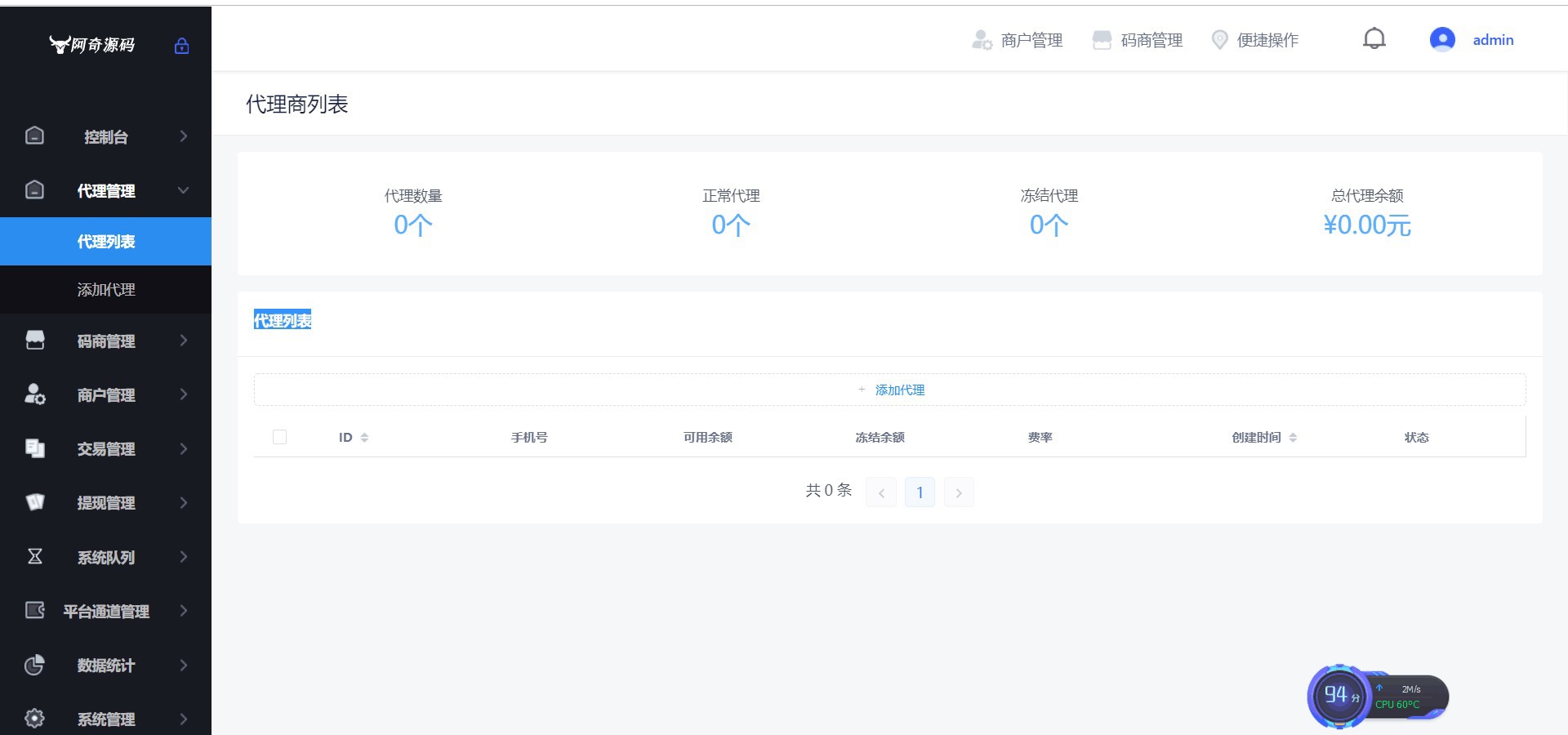The height and width of the screenshot is (735, 1568).
Task: Open the 添加代理 sidebar submenu item
Action: pos(106,290)
